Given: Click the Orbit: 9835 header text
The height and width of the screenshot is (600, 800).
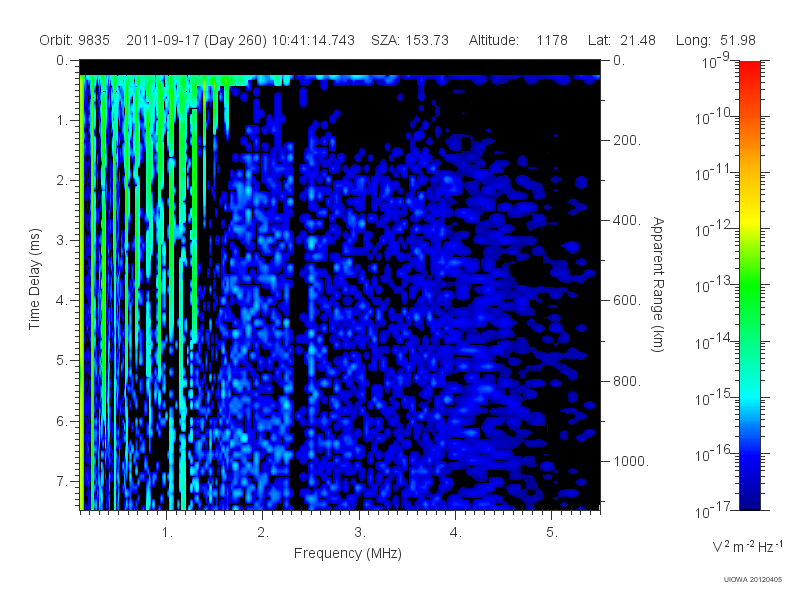Looking at the screenshot, I should tap(74, 40).
